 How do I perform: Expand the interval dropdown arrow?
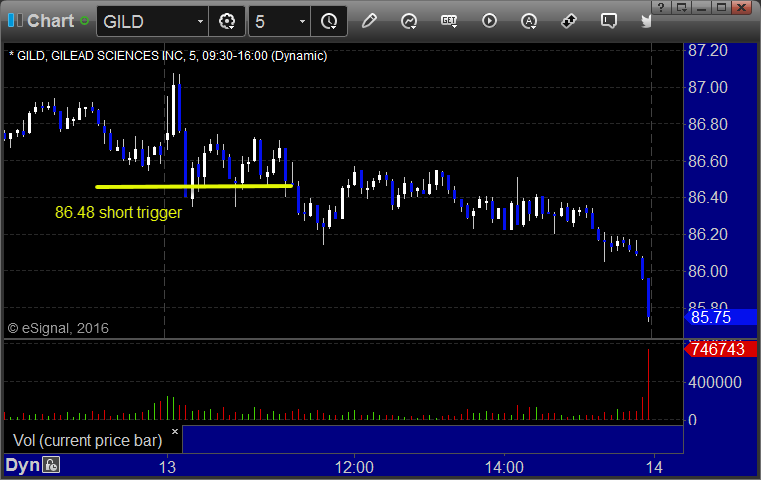pos(302,21)
